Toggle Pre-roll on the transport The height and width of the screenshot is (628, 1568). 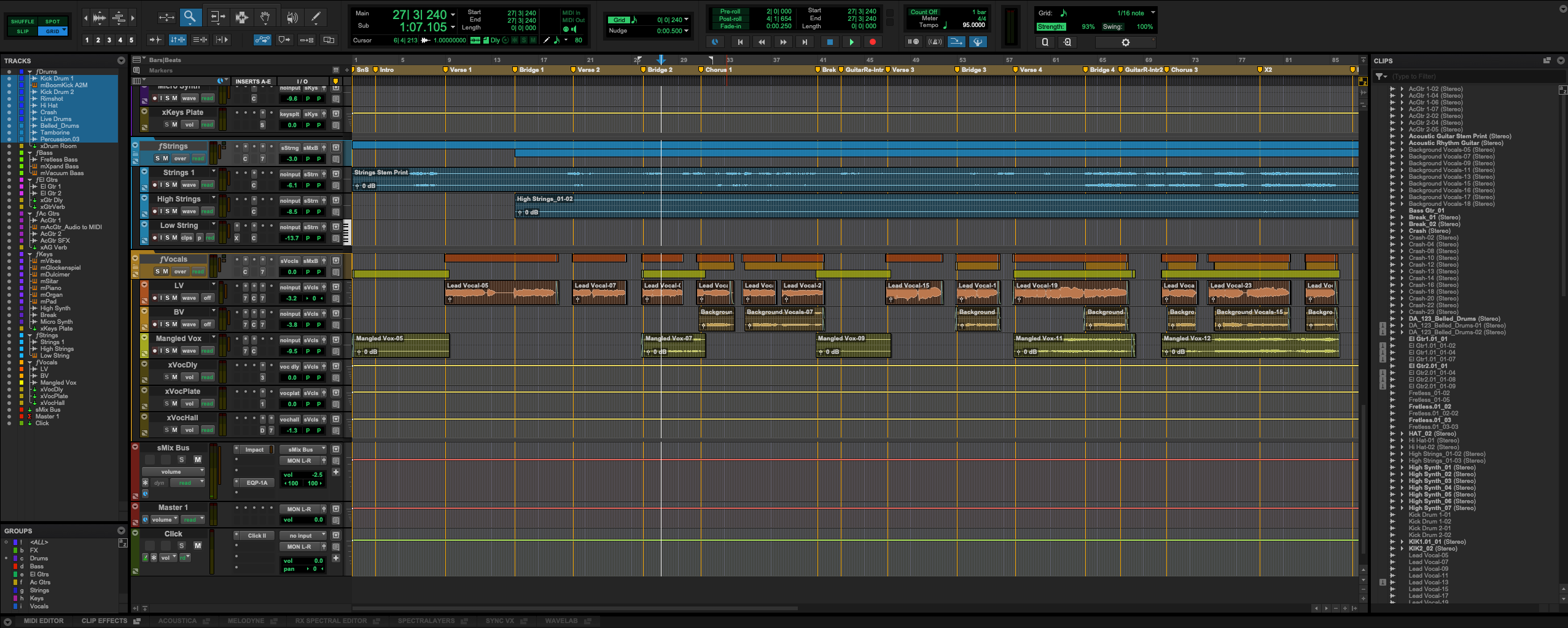point(730,12)
